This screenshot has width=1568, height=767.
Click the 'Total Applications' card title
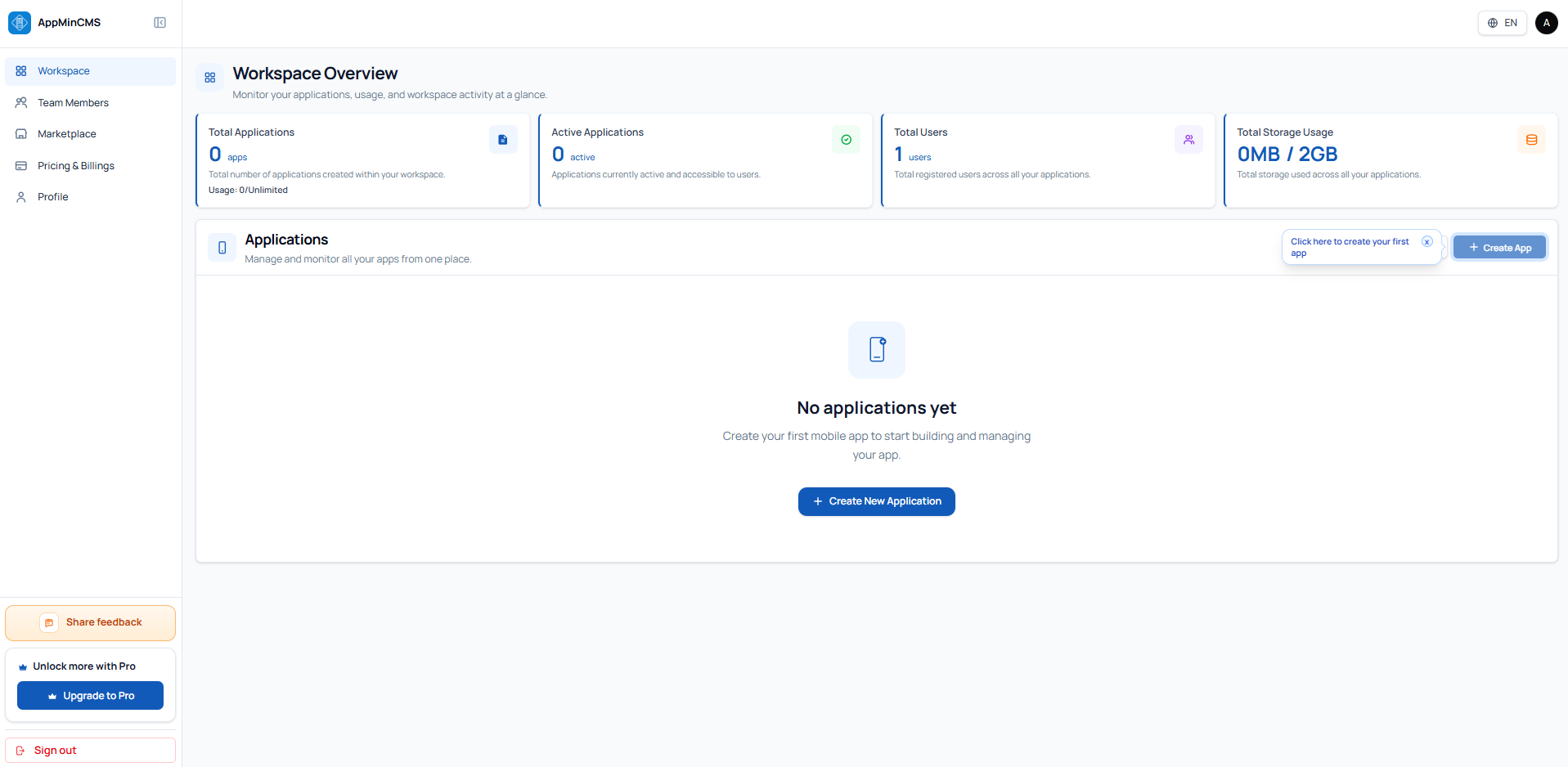tap(251, 132)
